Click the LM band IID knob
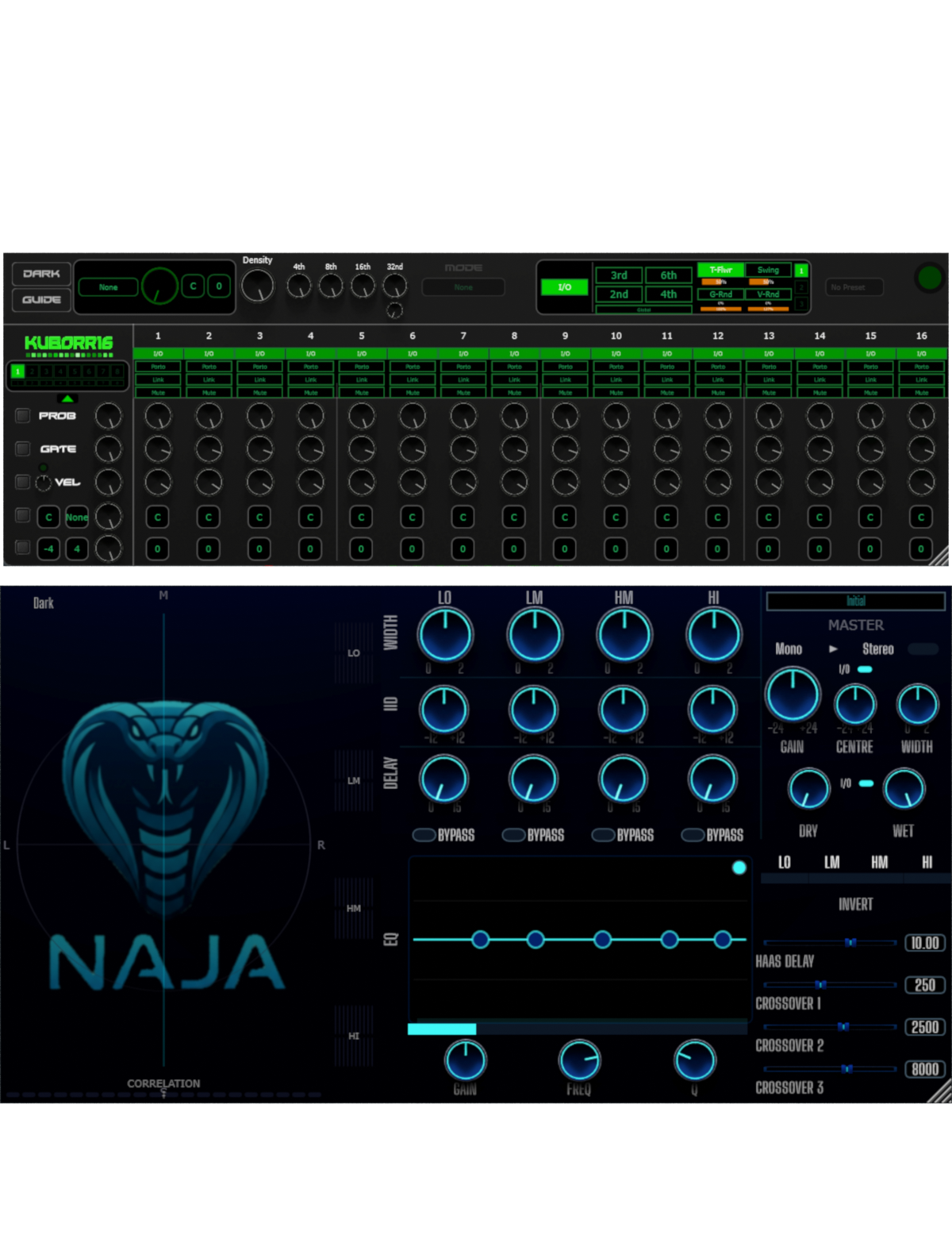This screenshot has height=1254, width=952. click(534, 710)
